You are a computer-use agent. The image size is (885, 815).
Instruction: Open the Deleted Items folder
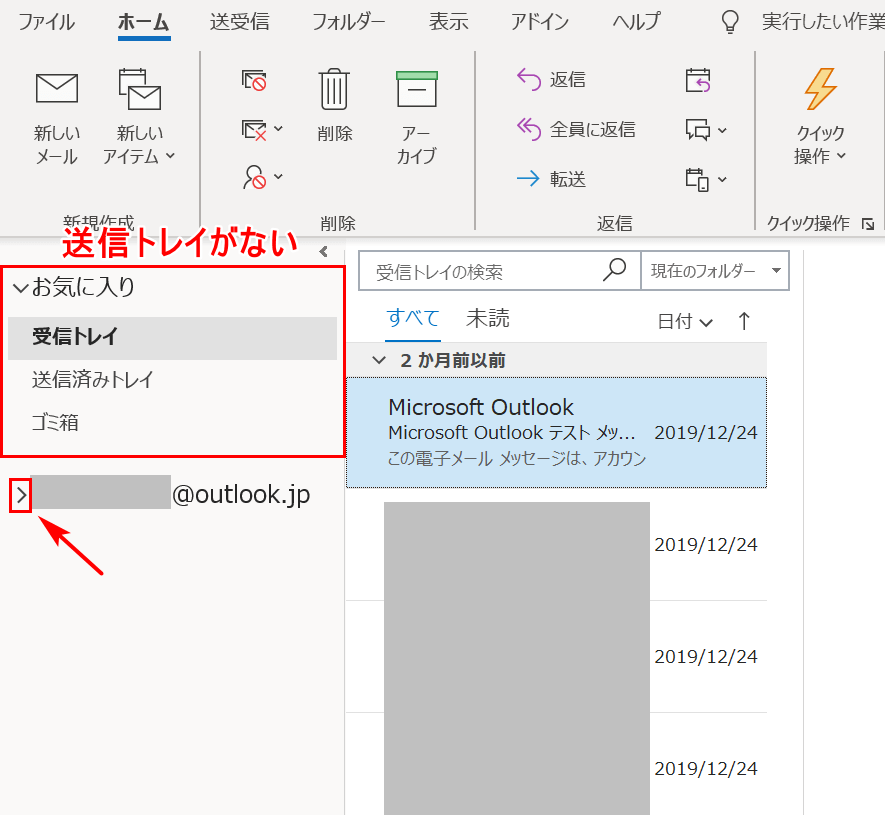[55, 423]
